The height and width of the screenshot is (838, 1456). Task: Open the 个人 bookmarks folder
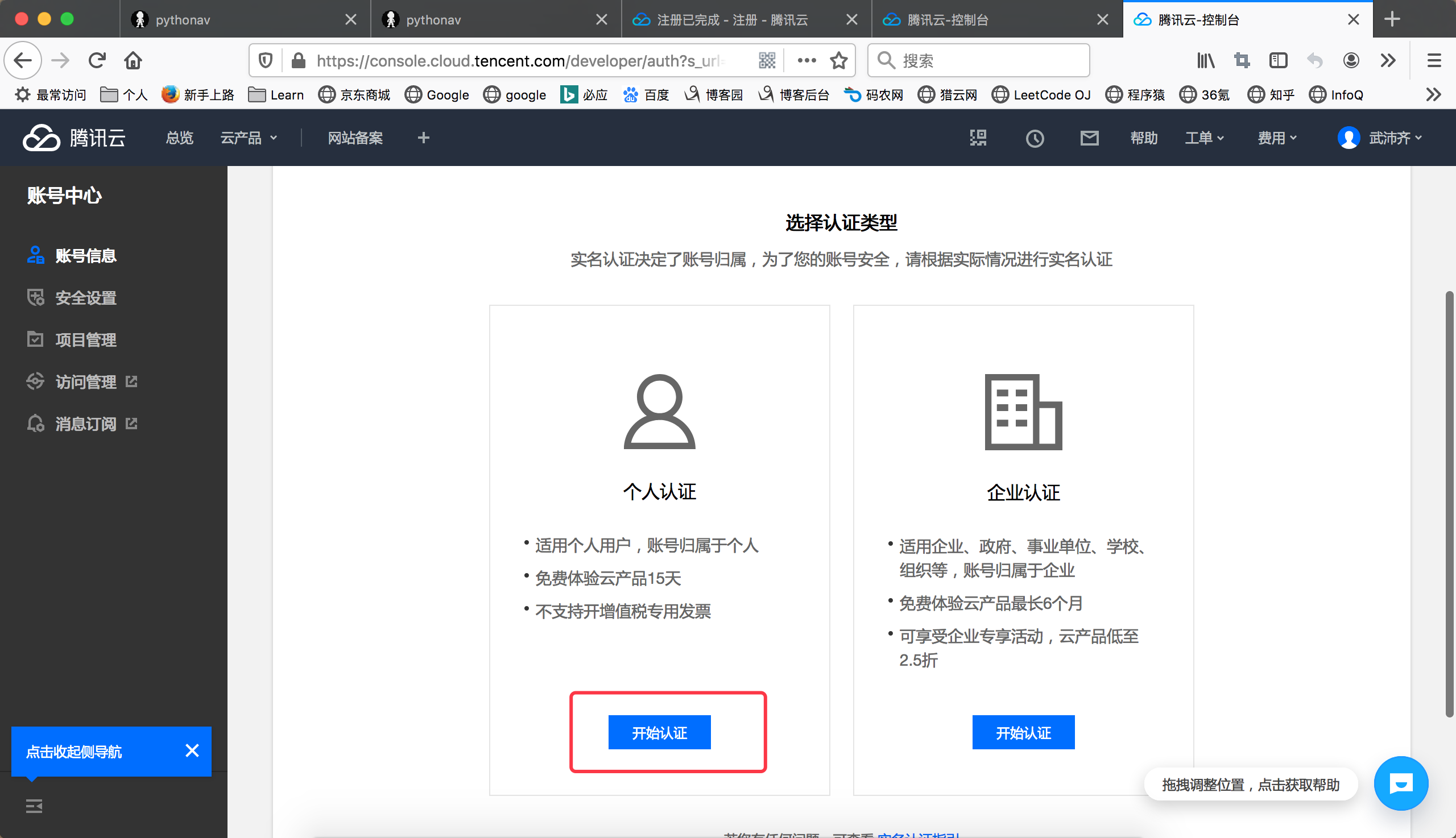[x=124, y=94]
